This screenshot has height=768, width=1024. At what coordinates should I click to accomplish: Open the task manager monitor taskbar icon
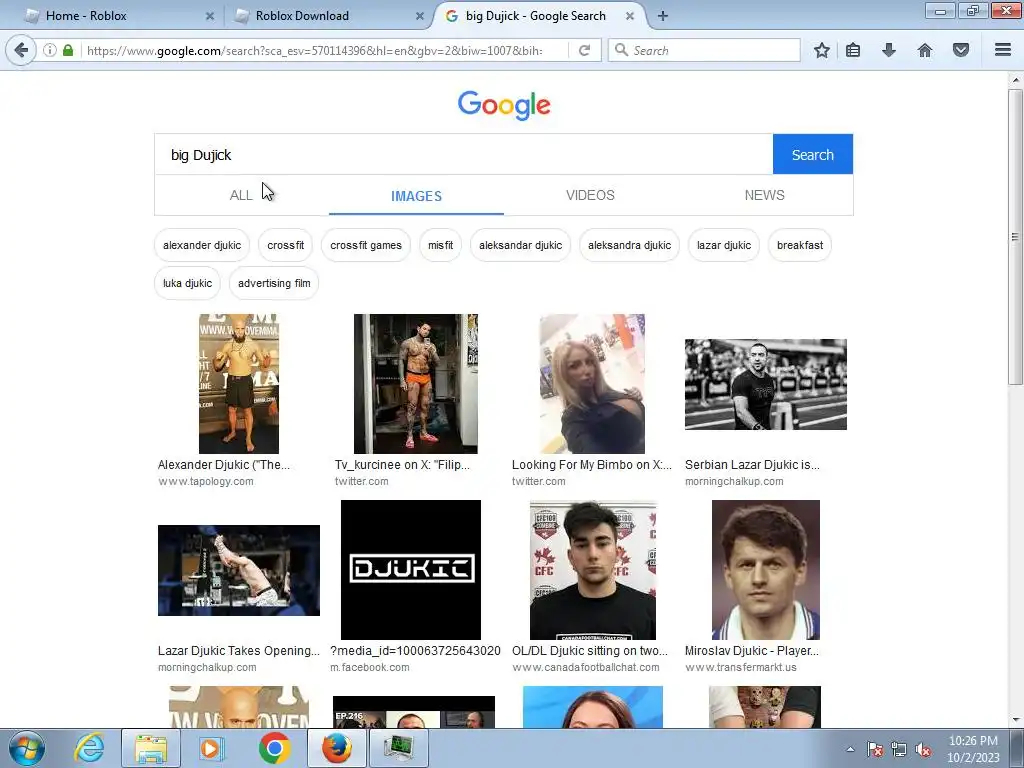tap(398, 748)
